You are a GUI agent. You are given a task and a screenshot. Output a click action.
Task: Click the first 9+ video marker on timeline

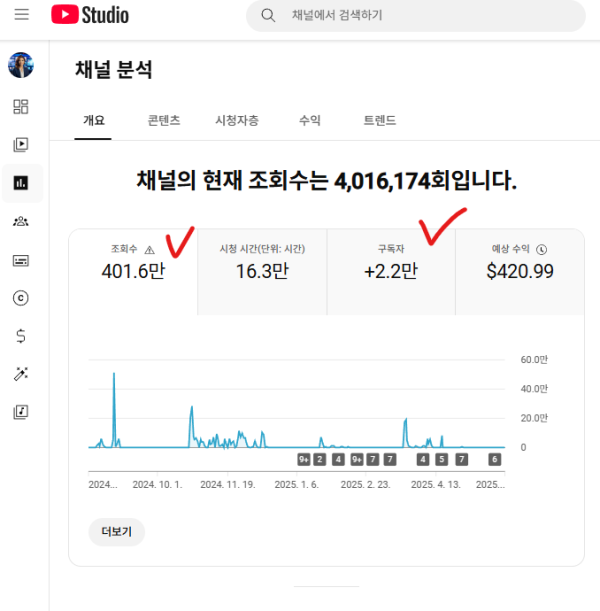[304, 459]
